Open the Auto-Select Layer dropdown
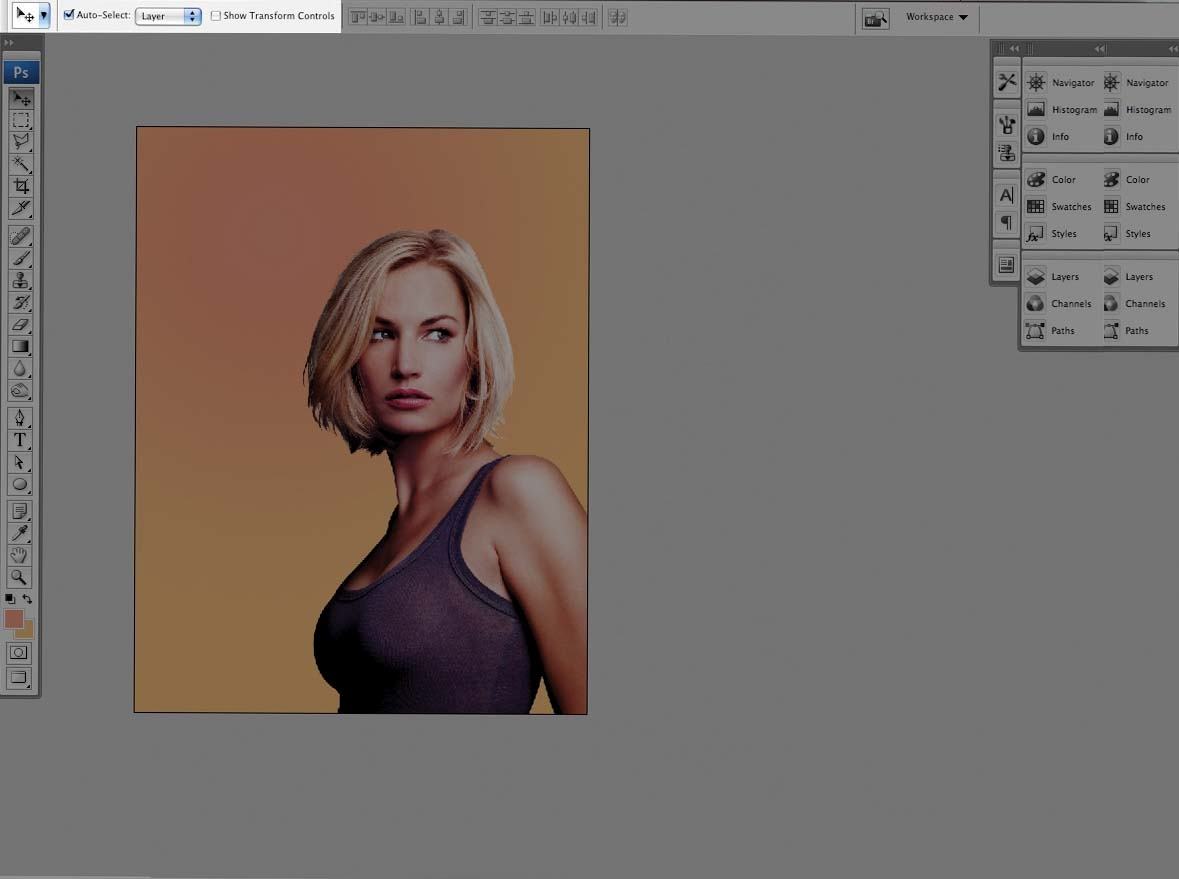Viewport: 1179px width, 879px height. pyautogui.click(x=168, y=16)
